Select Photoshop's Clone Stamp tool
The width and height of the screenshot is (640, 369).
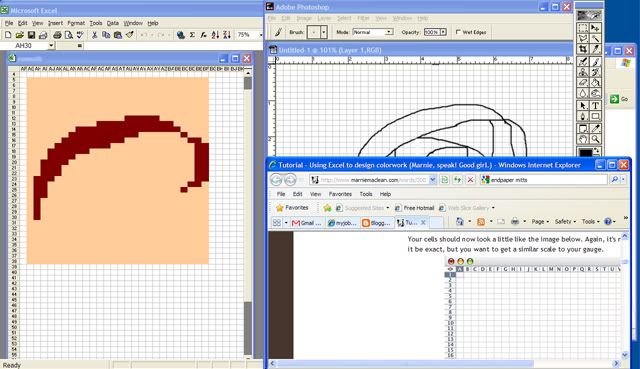coord(583,72)
